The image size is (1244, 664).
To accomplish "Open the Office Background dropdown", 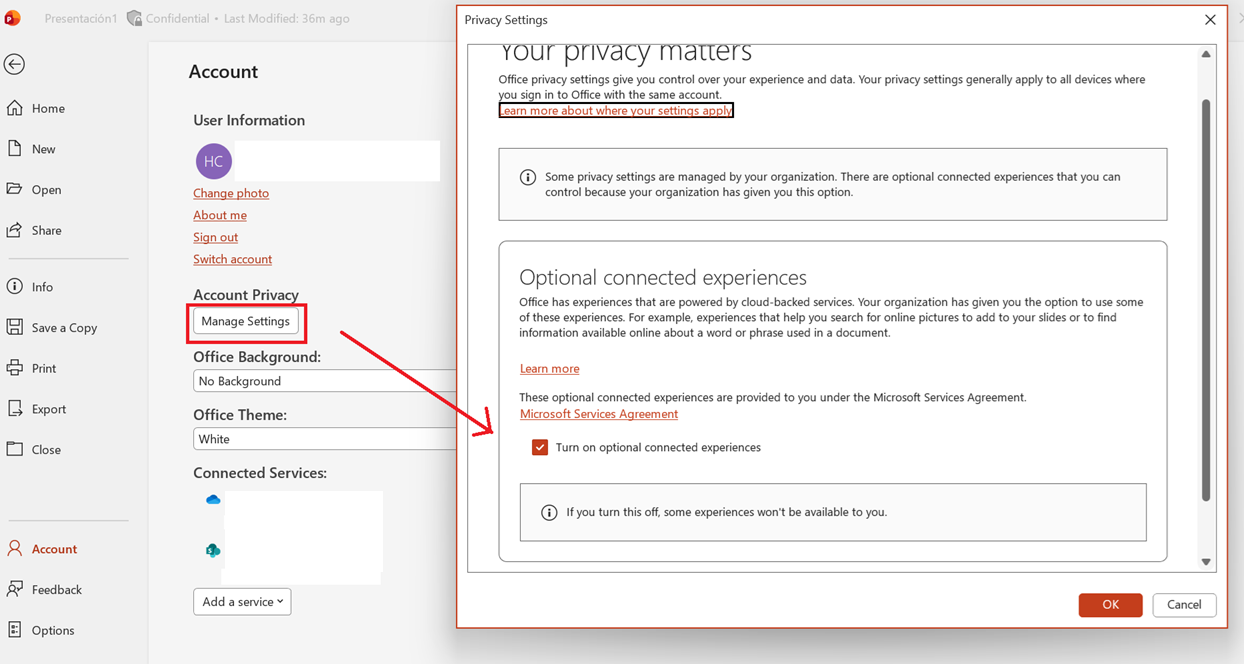I will (x=324, y=381).
